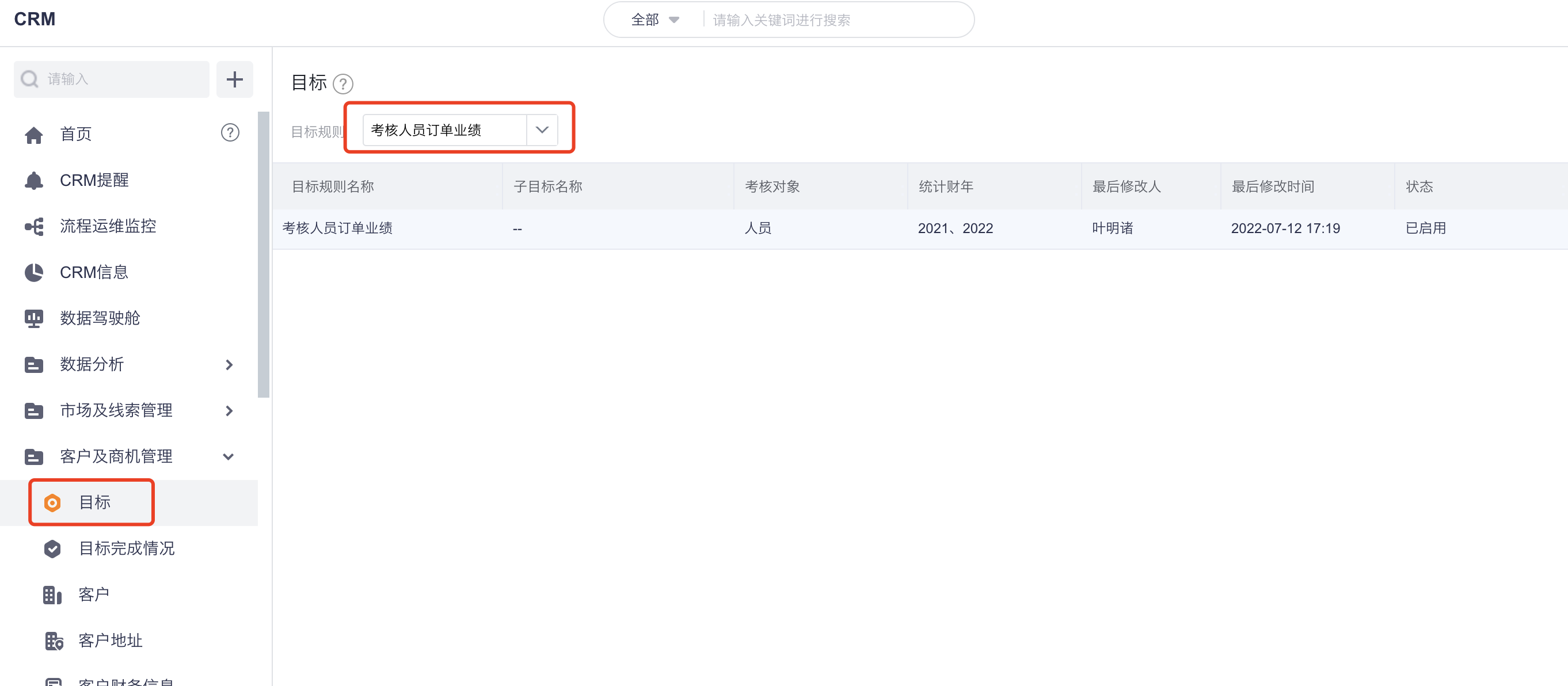
Task: Select CRM信息 menu item
Action: (94, 272)
